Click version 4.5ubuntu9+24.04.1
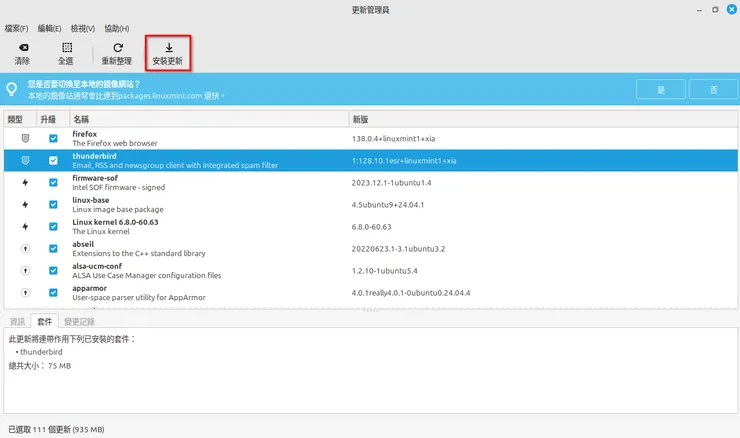Screen dimensions: 740x438 point(387,205)
